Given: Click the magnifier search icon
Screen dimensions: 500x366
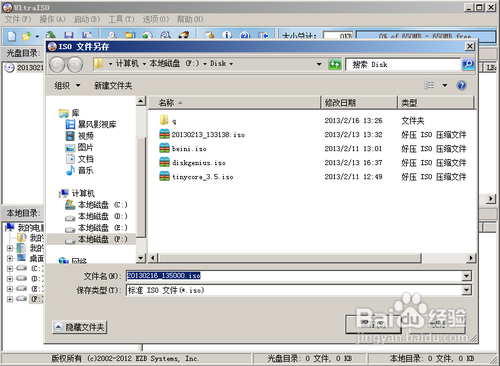Looking at the screenshot, I should click(x=468, y=64).
